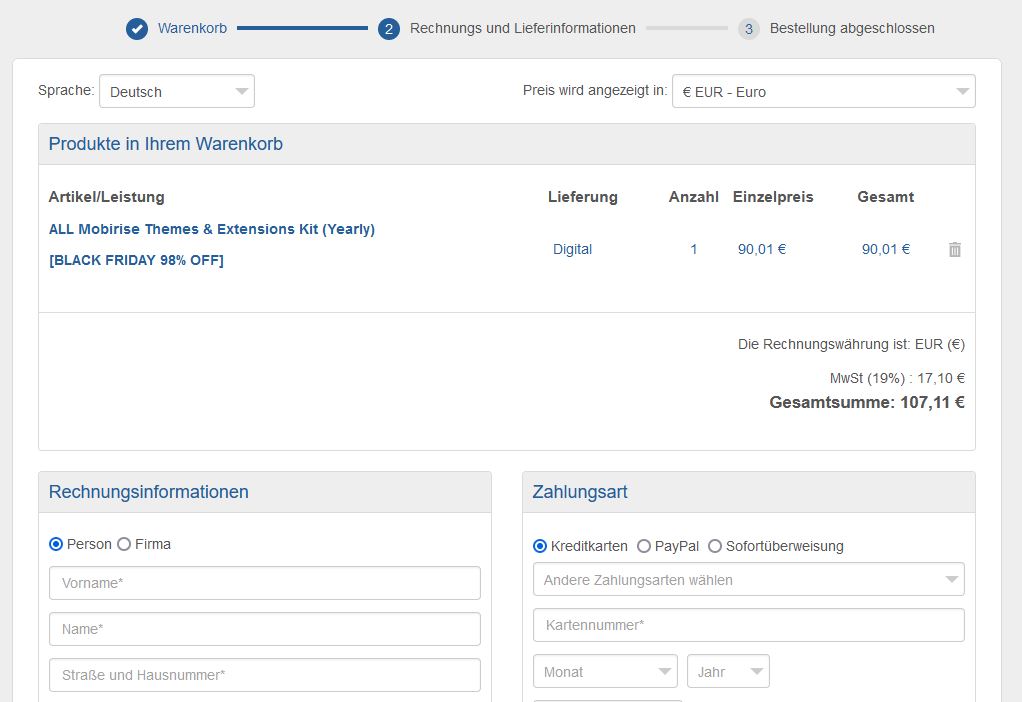Choose PayPal payment option
The width and height of the screenshot is (1022, 702).
click(x=644, y=546)
